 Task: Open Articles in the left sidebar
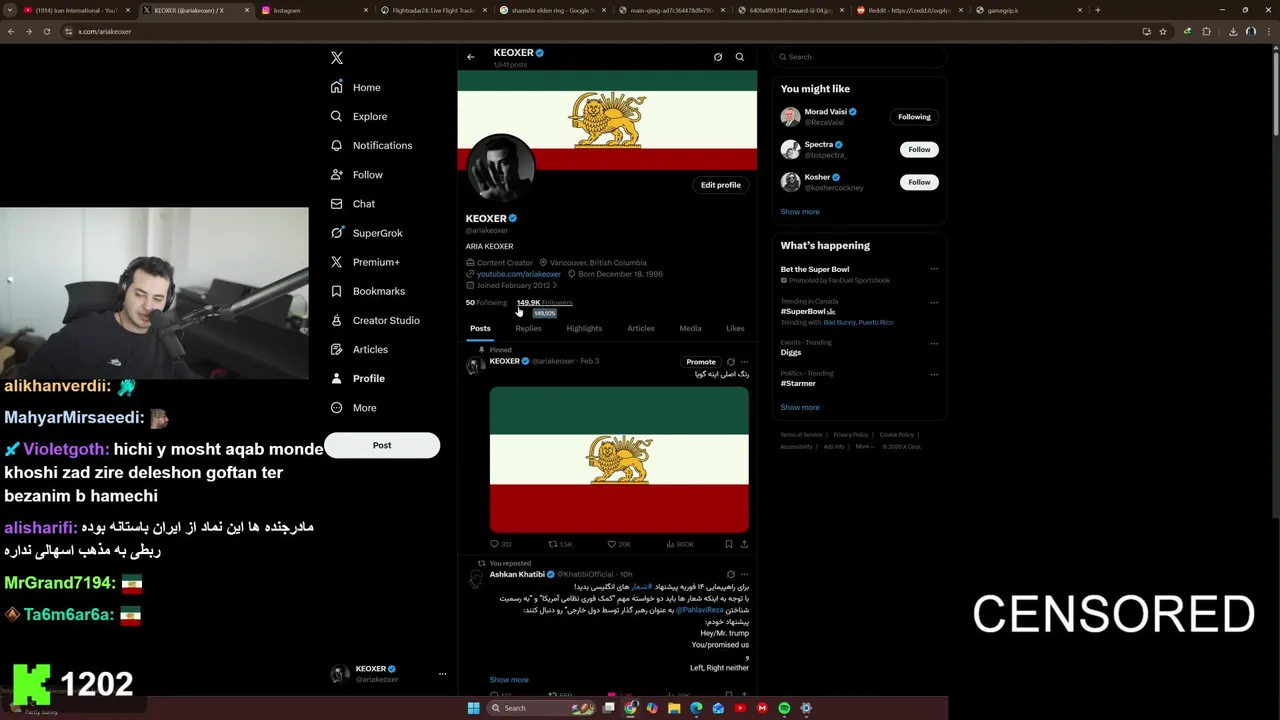[359, 349]
